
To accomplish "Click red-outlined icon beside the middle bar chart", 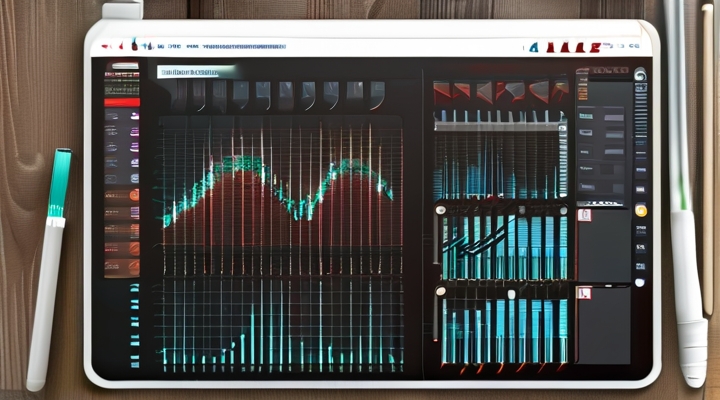I will click(585, 214).
